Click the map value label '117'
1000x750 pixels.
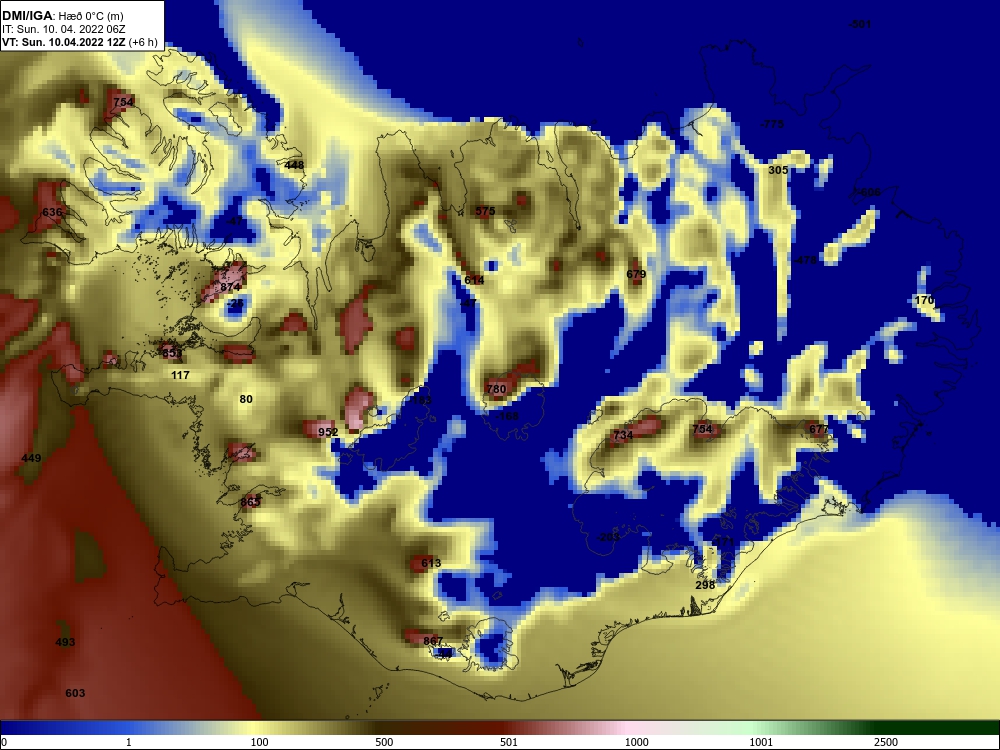(x=180, y=375)
